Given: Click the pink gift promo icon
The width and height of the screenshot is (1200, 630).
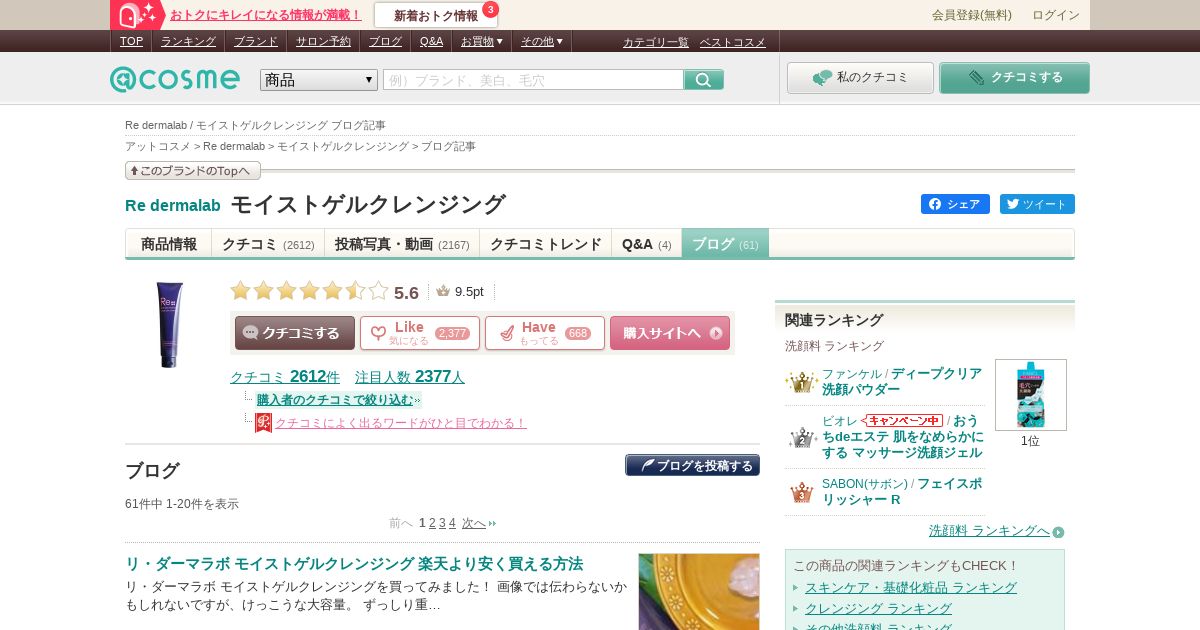Looking at the screenshot, I should click(138, 15).
